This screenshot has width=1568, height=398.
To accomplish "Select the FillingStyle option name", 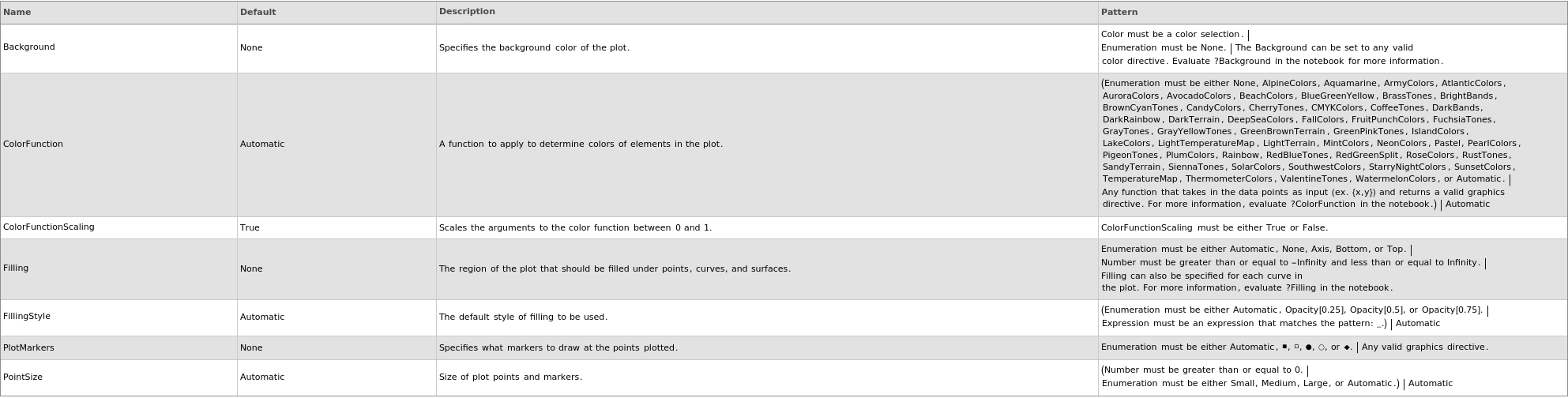I will (x=27, y=317).
